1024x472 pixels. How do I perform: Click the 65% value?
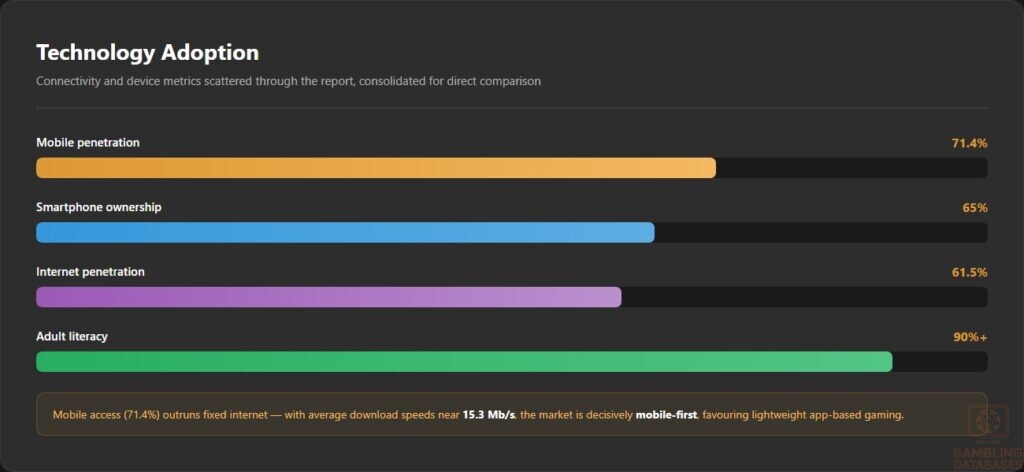coord(975,208)
